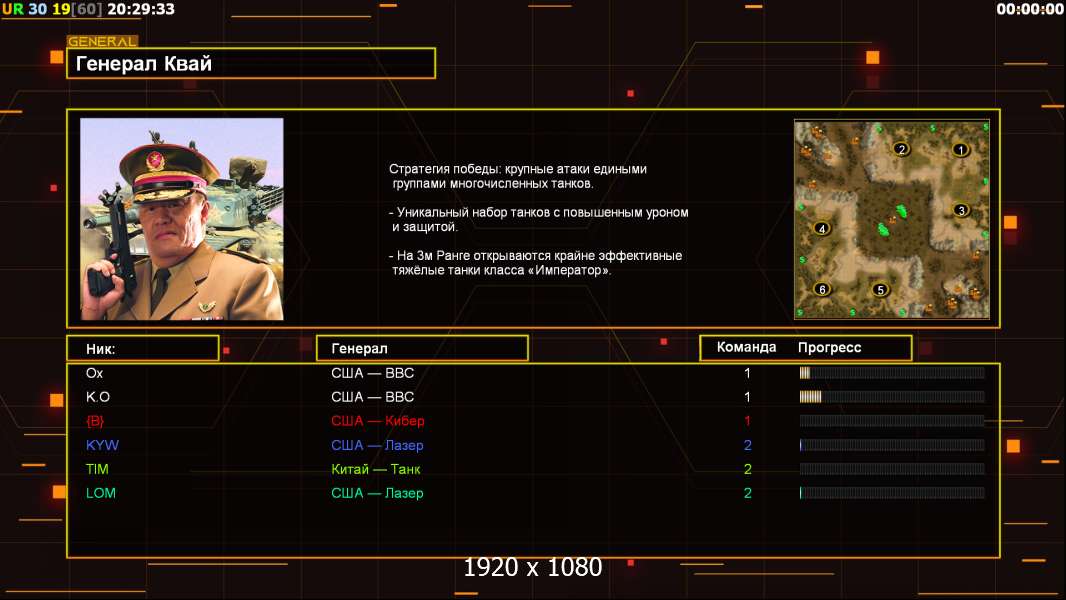Select start position 6 on the minimap
Image resolution: width=1066 pixels, height=600 pixels.
coord(822,289)
